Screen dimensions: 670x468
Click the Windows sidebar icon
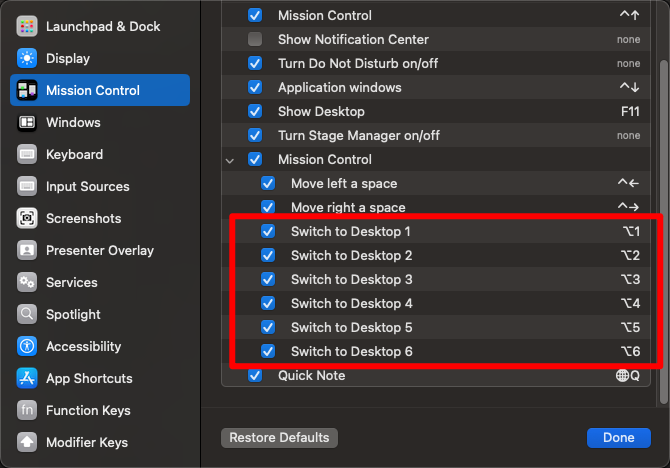tap(27, 122)
